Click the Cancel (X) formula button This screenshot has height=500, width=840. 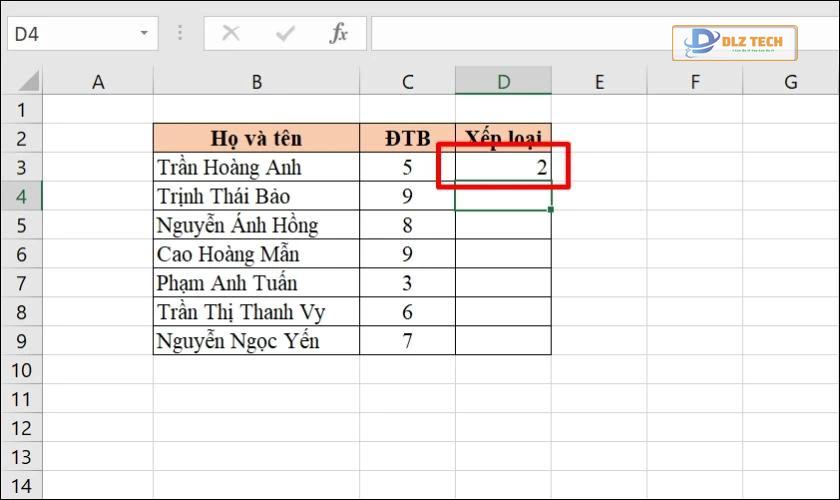(231, 33)
